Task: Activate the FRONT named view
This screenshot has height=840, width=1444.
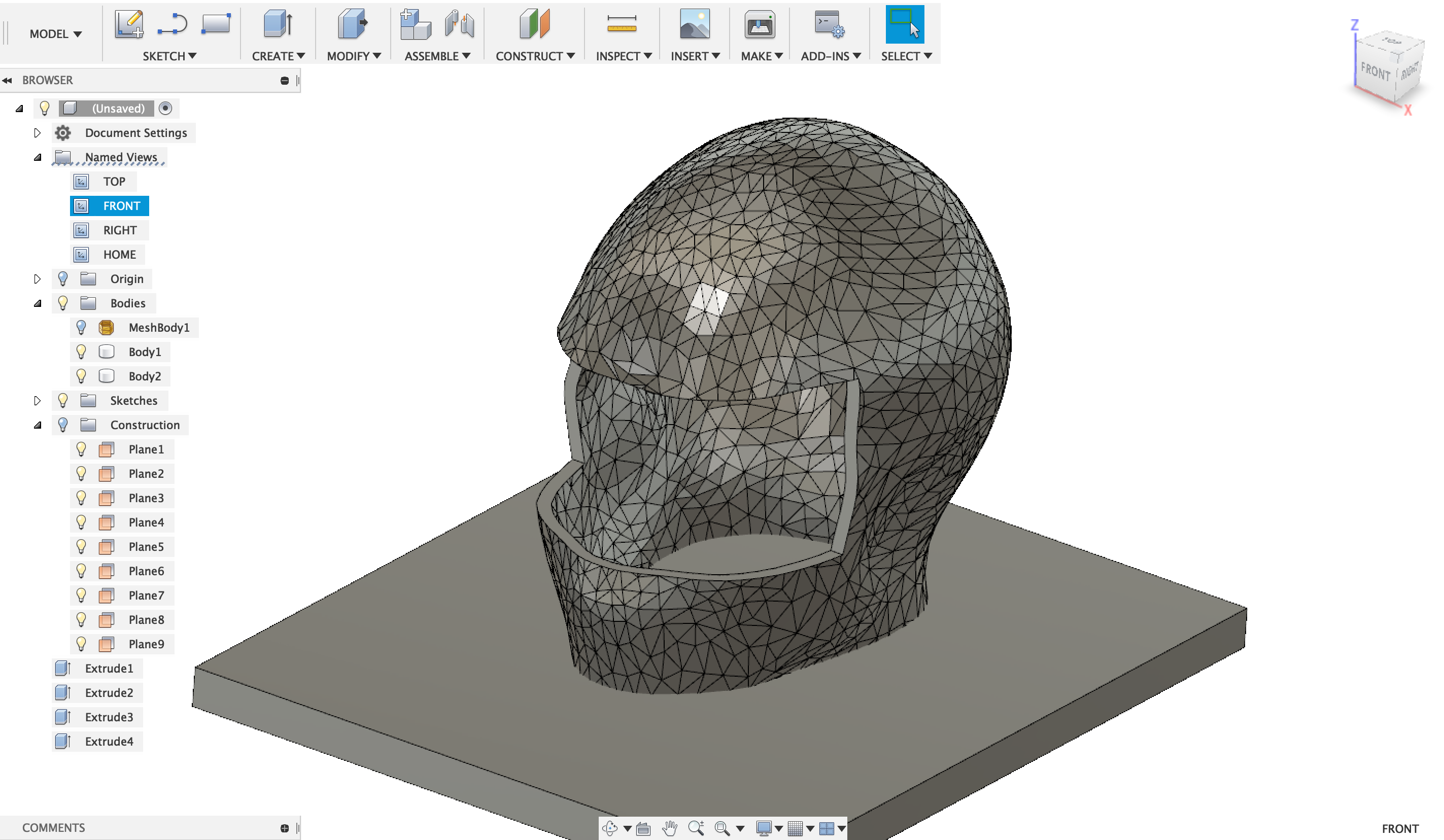Action: click(122, 206)
